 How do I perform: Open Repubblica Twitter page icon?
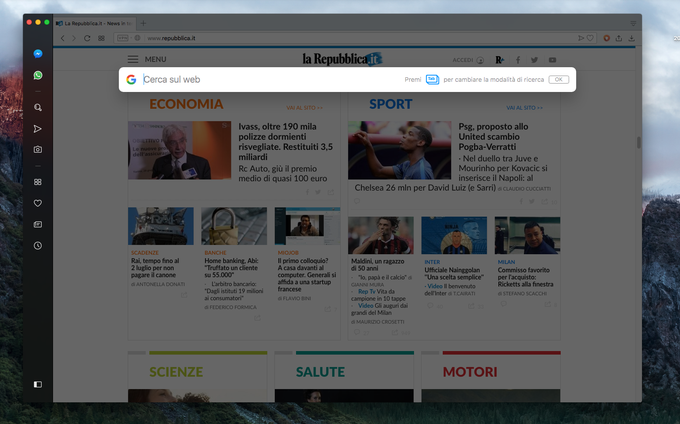tap(534, 60)
